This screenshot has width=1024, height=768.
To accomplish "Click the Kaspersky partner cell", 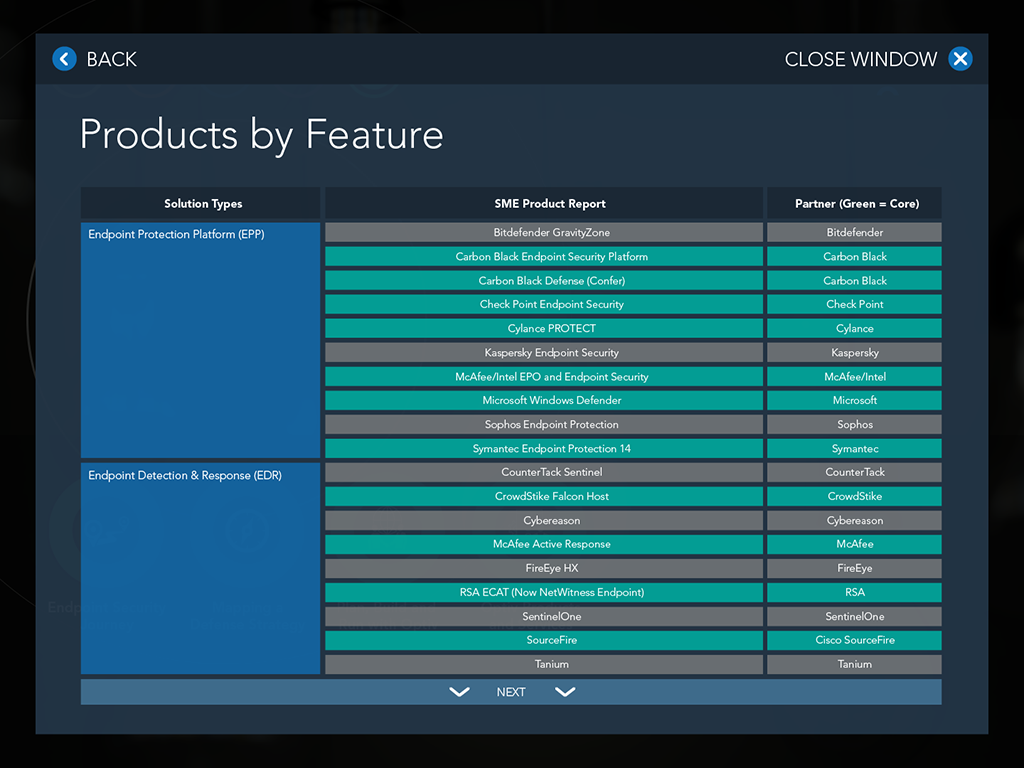I will click(854, 353).
